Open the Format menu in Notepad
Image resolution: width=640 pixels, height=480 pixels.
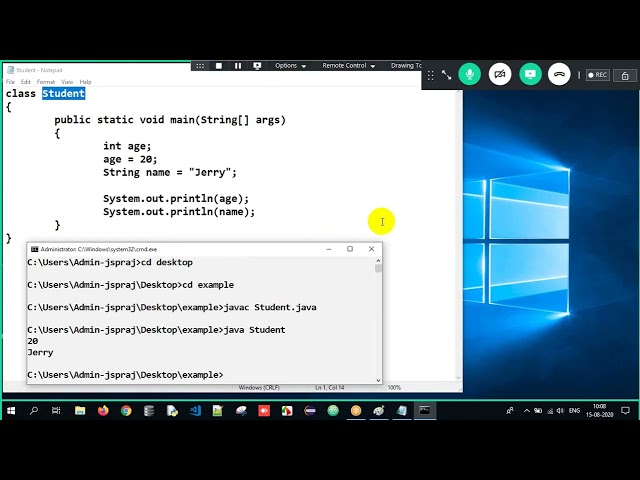tap(46, 82)
